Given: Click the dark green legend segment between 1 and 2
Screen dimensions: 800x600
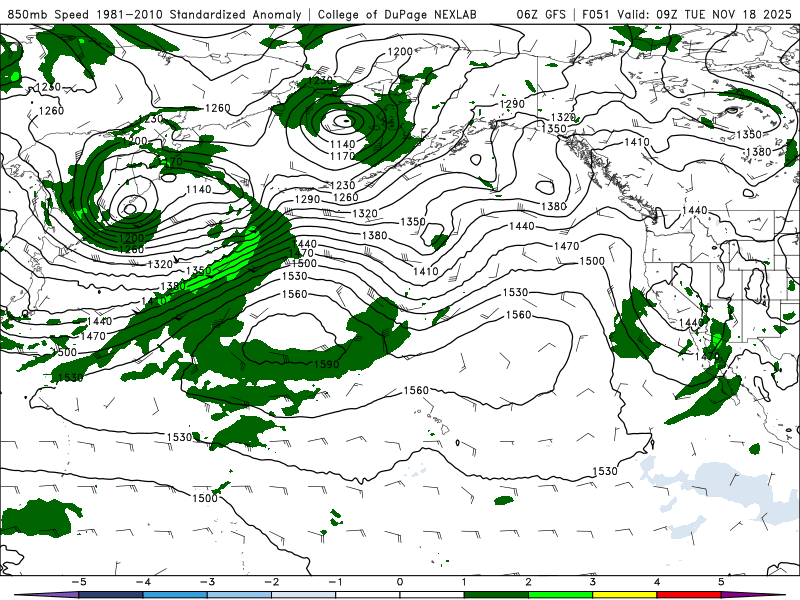Looking at the screenshot, I should (496, 595).
